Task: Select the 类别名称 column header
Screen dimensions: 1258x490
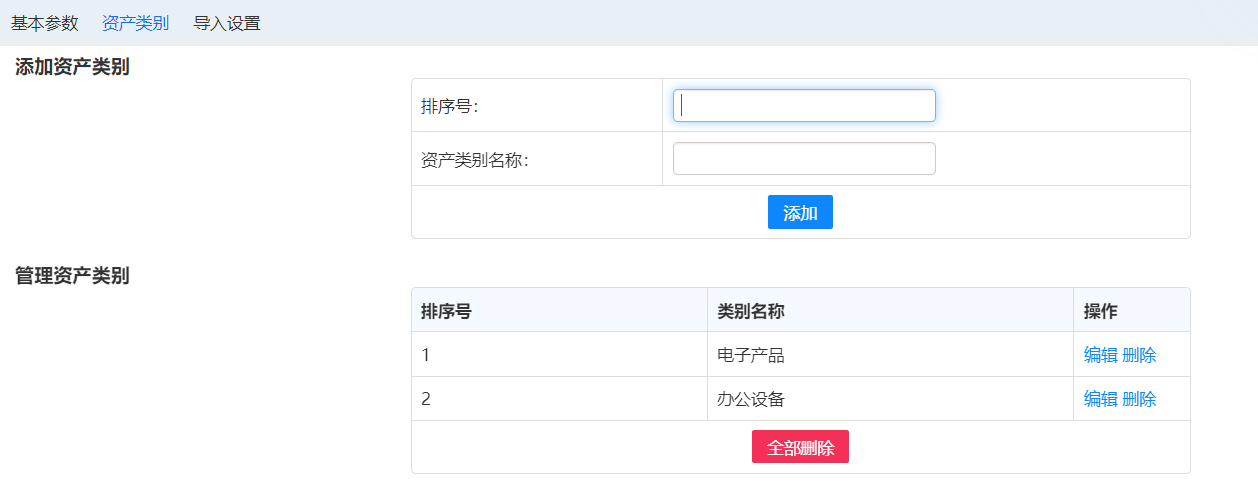Action: (750, 311)
